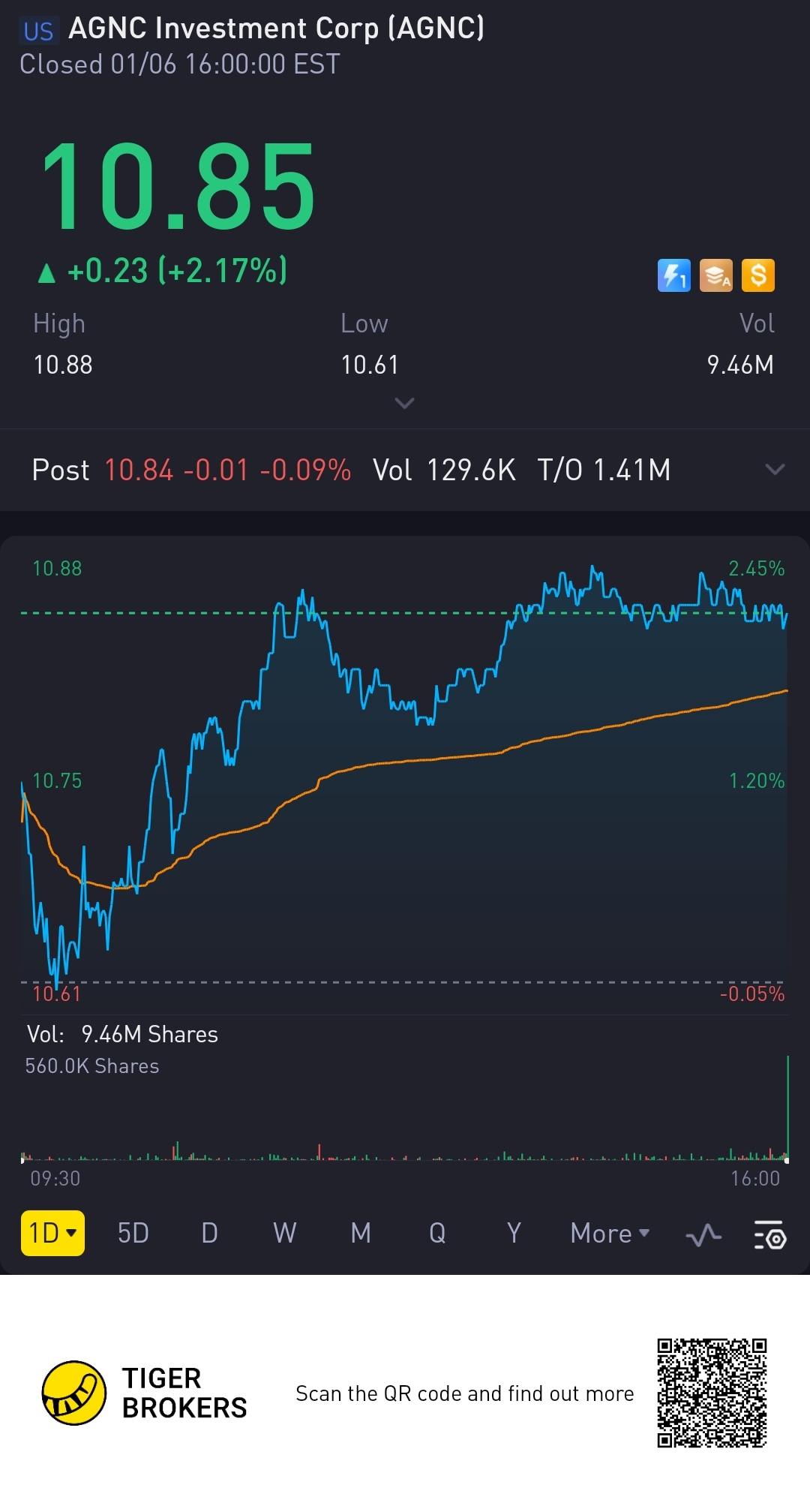The width and height of the screenshot is (810, 1512).
Task: Expand quote details chevron below Low
Action: pos(404,404)
